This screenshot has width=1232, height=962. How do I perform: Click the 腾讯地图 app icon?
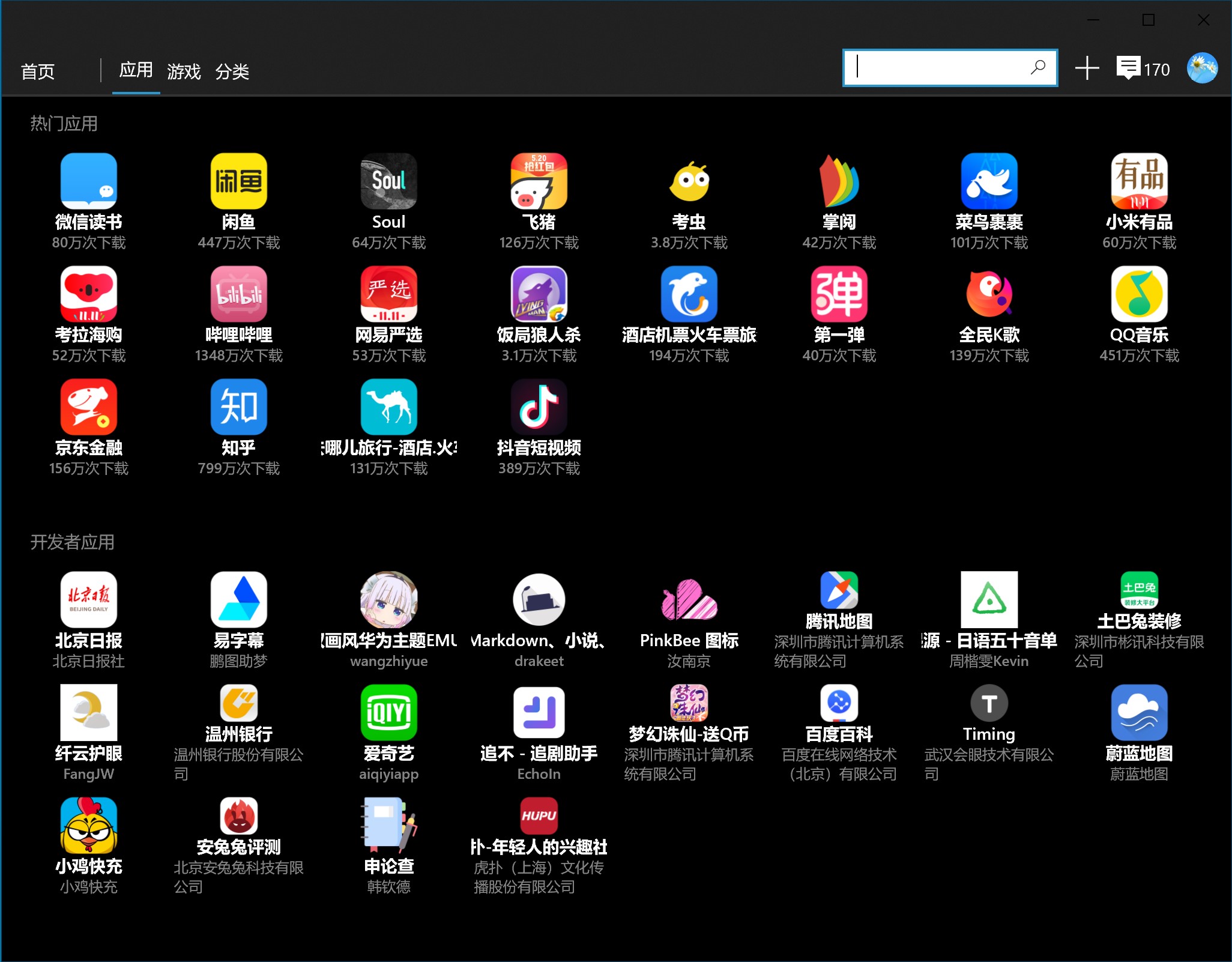coord(839,590)
